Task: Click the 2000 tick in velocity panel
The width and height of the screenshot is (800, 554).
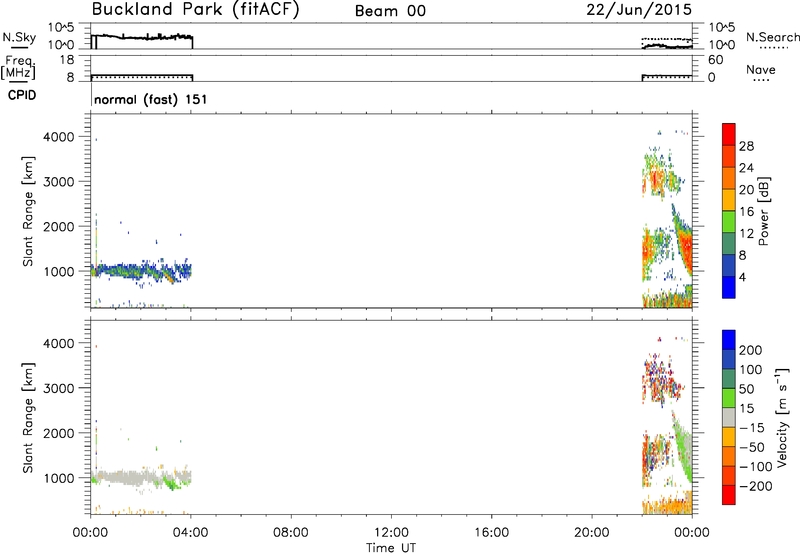Action: (x=59, y=433)
